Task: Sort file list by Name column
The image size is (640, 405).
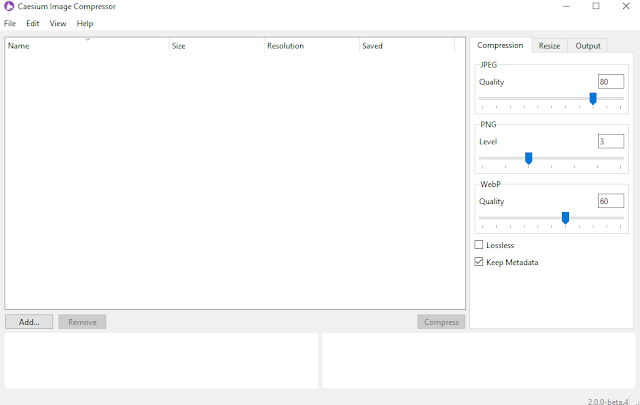Action: pyautogui.click(x=87, y=46)
